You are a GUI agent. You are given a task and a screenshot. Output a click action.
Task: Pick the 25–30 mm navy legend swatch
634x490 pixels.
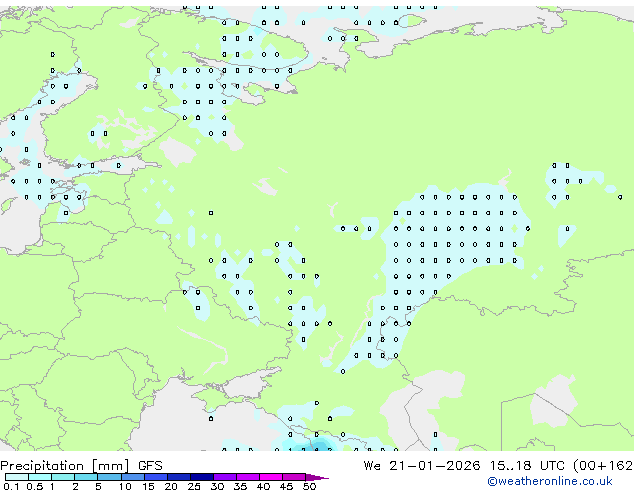click(202, 477)
